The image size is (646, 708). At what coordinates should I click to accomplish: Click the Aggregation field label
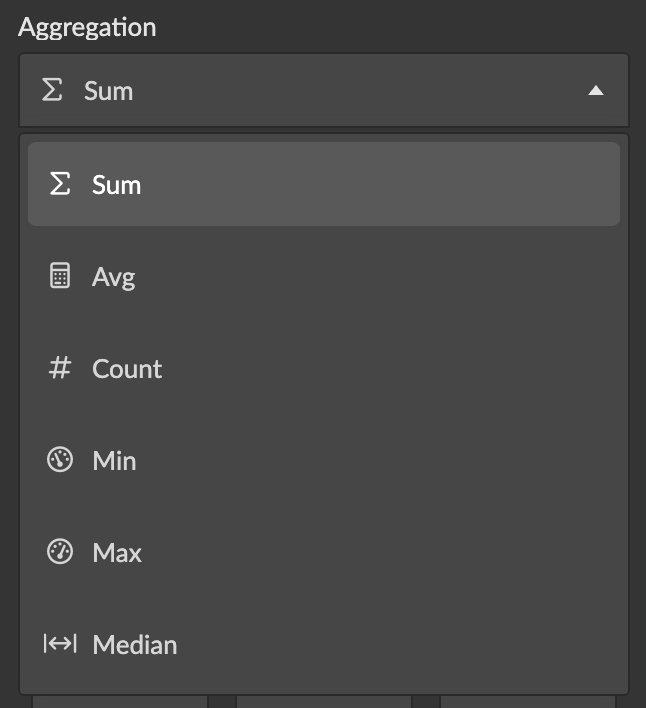click(x=87, y=27)
